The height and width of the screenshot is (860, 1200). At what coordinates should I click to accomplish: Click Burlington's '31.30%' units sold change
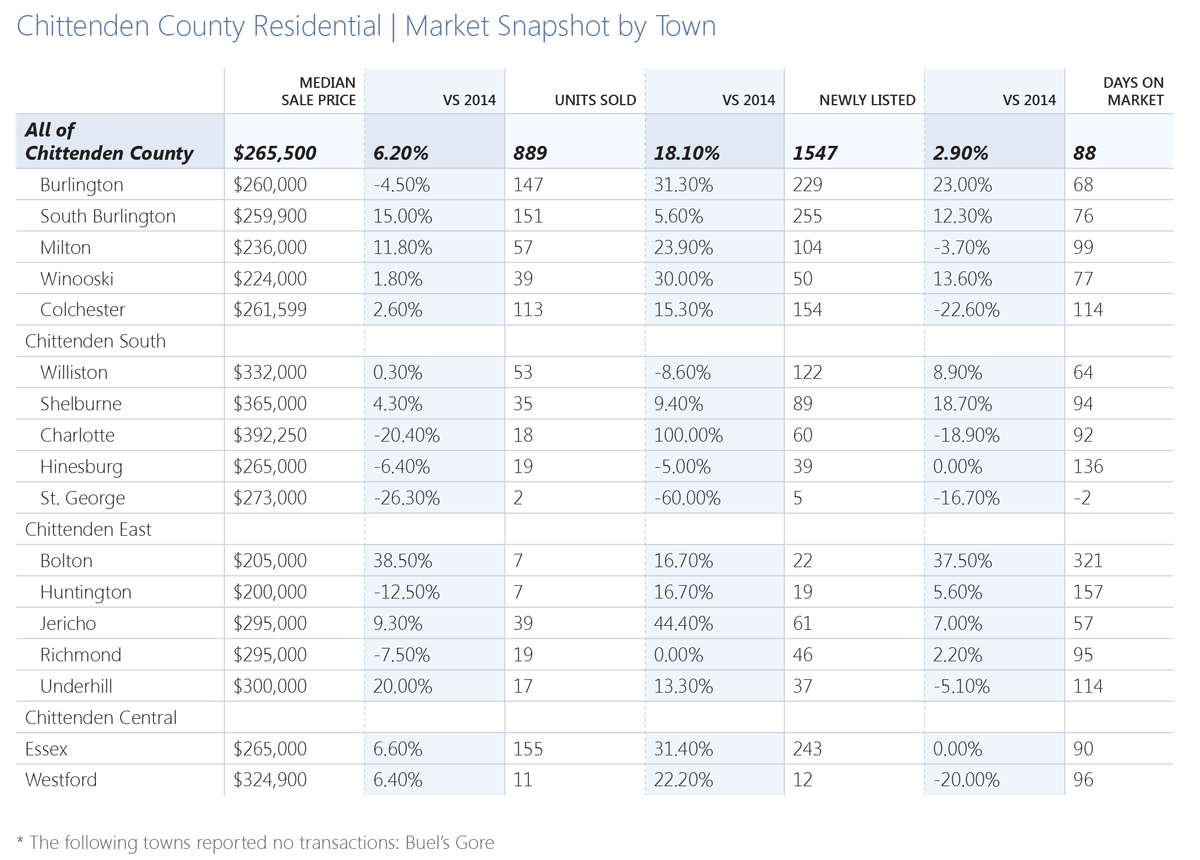[683, 185]
